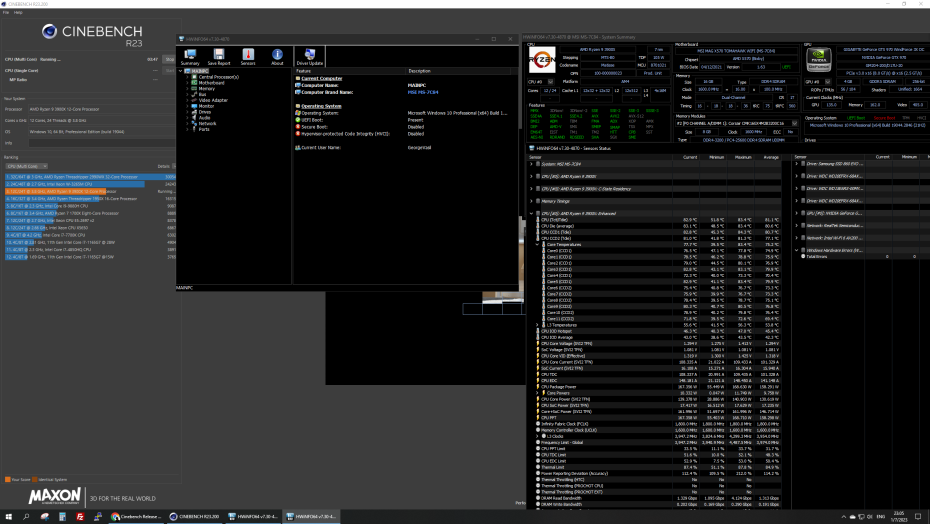This screenshot has width=930, height=524.
Task: Expand the Central Processor(s) tree arrow
Action: [x=187, y=77]
